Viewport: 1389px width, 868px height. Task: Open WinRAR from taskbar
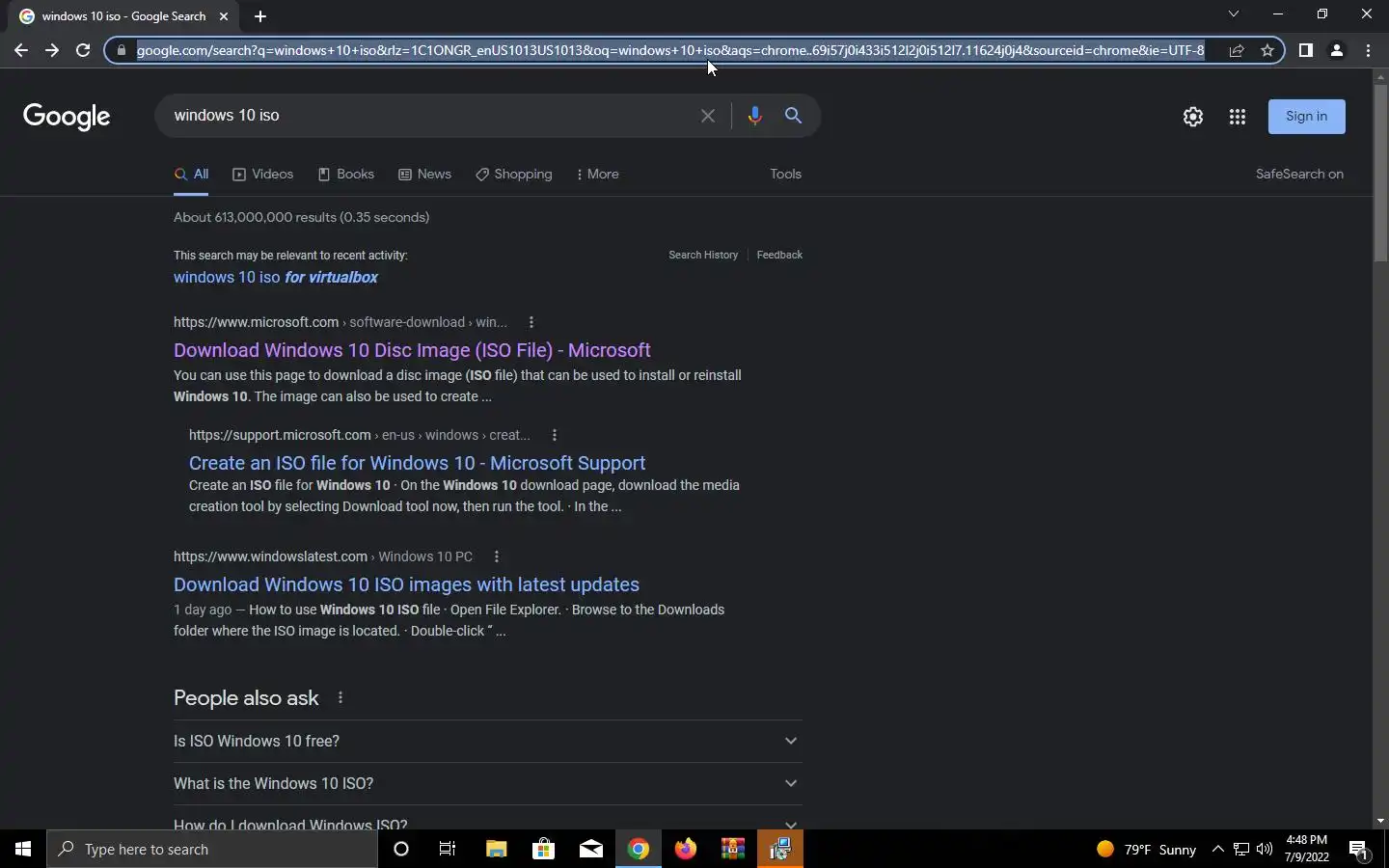(733, 850)
